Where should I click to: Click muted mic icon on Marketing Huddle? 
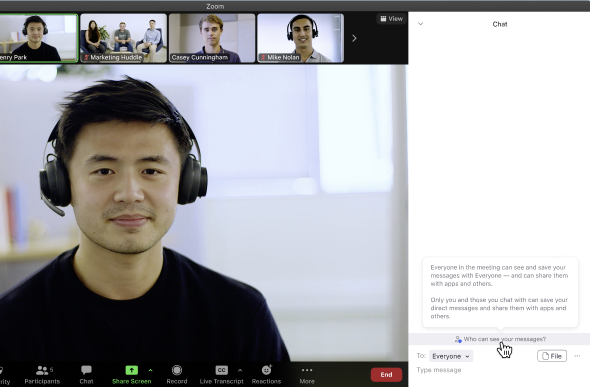point(87,58)
